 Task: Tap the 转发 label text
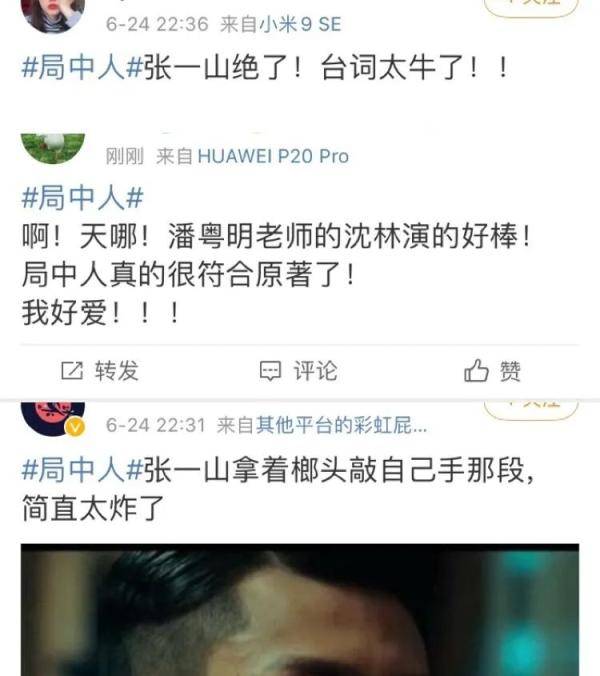pos(117,371)
